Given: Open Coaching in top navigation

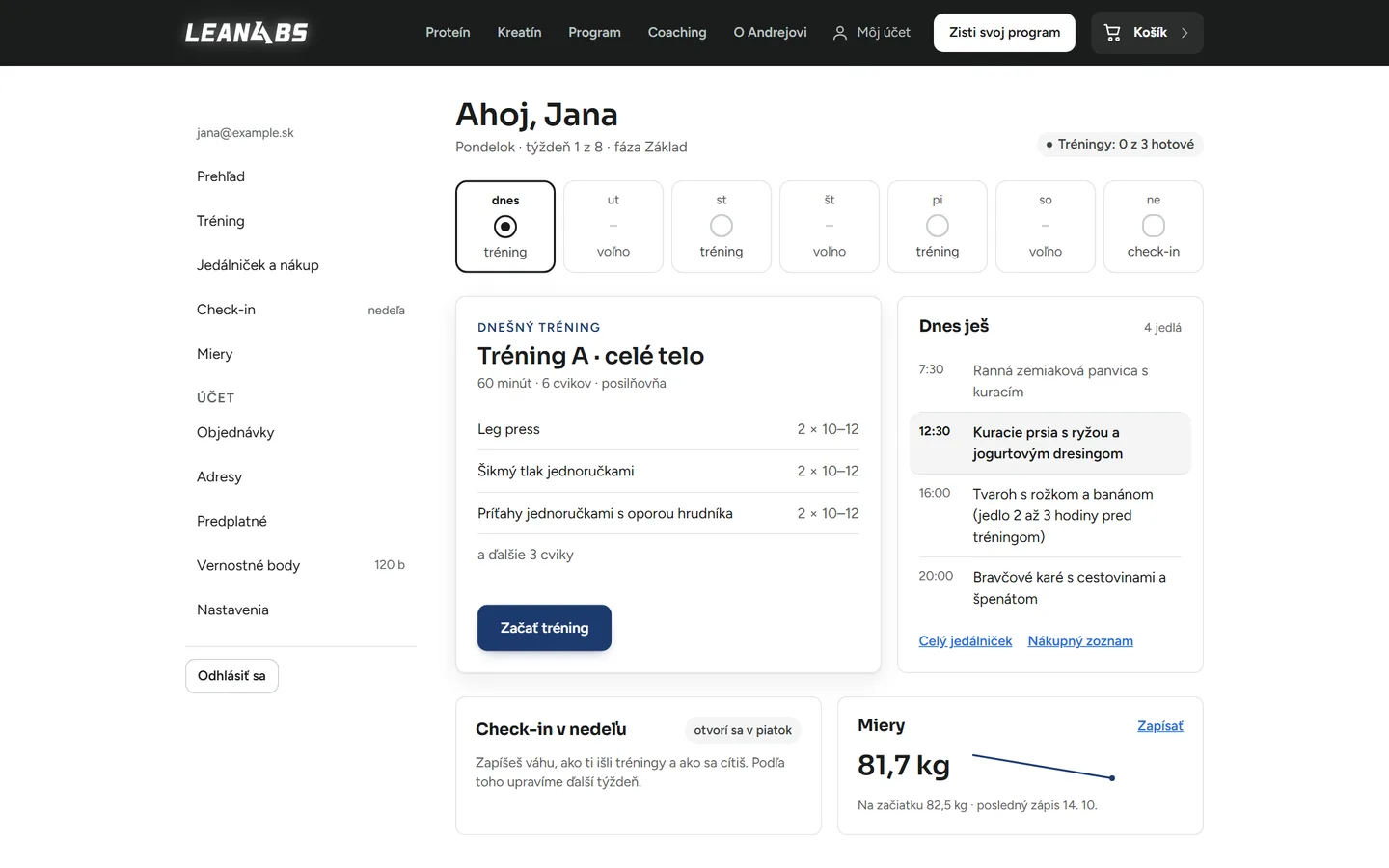Looking at the screenshot, I should click(677, 33).
